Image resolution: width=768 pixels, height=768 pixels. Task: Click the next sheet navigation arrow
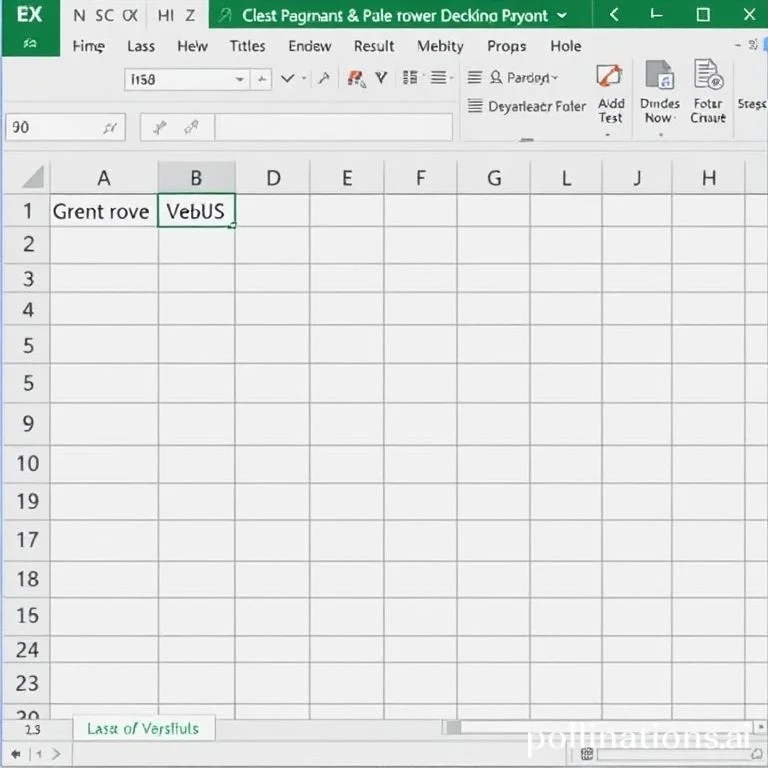(x=55, y=753)
